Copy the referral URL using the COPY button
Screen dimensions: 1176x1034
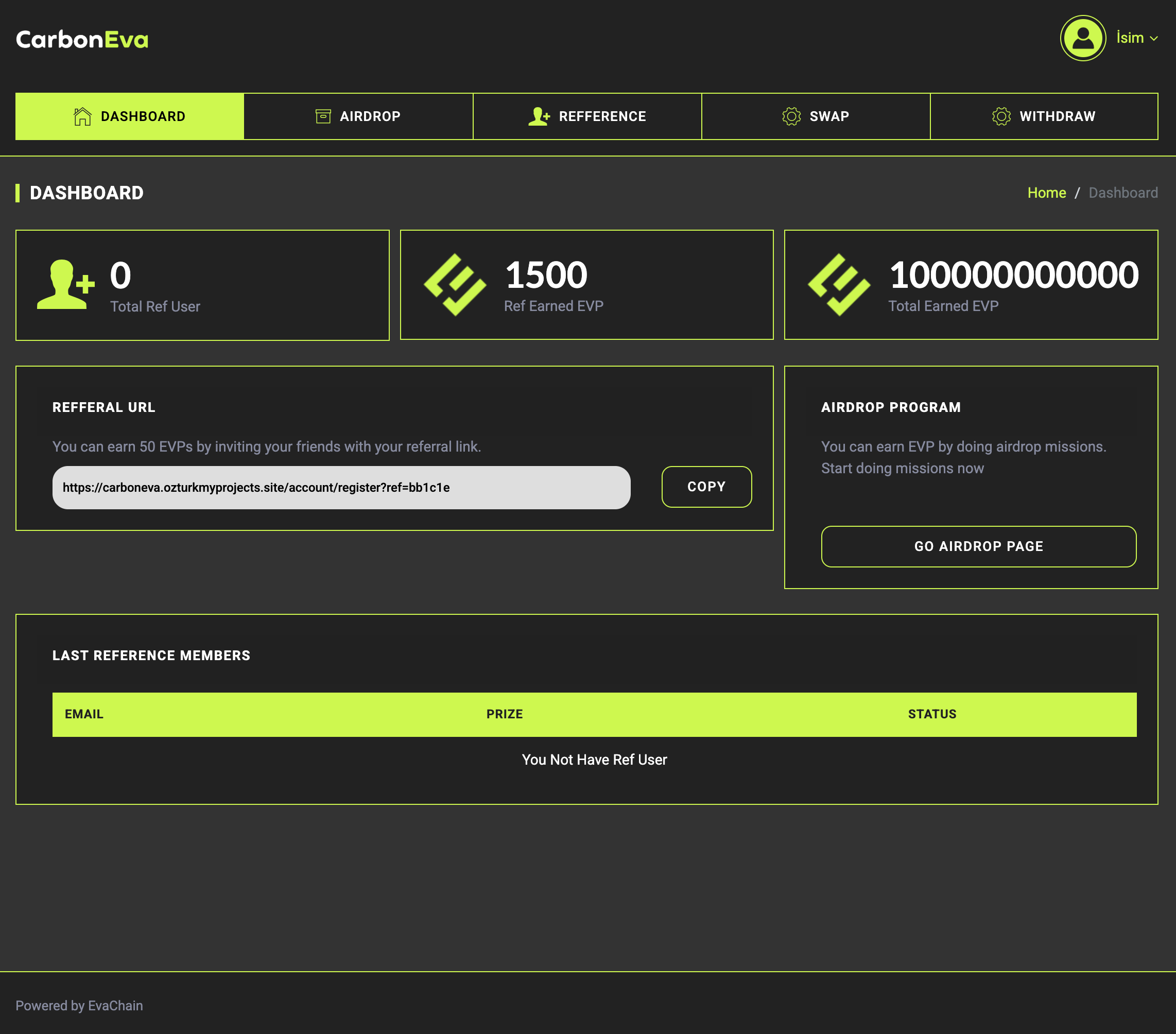coord(706,487)
